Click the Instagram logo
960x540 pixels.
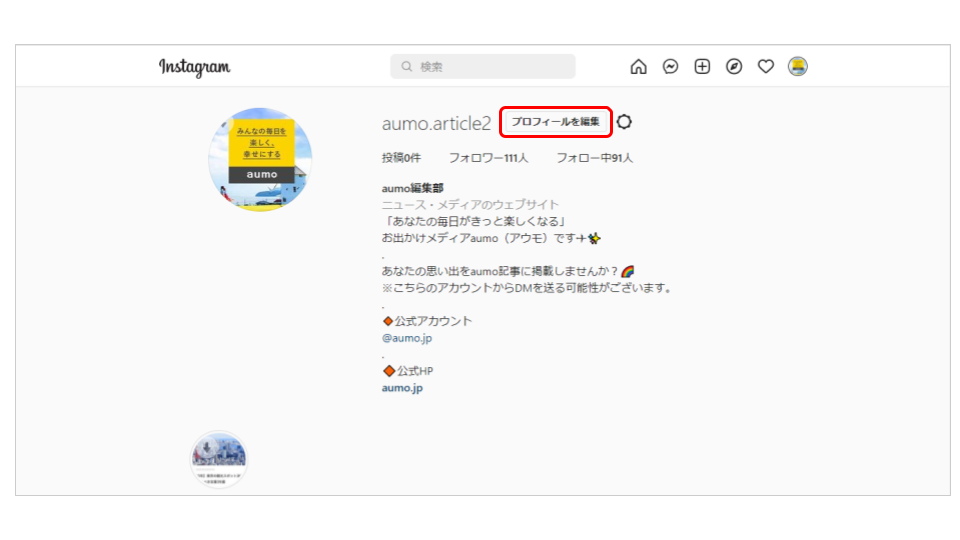(195, 67)
